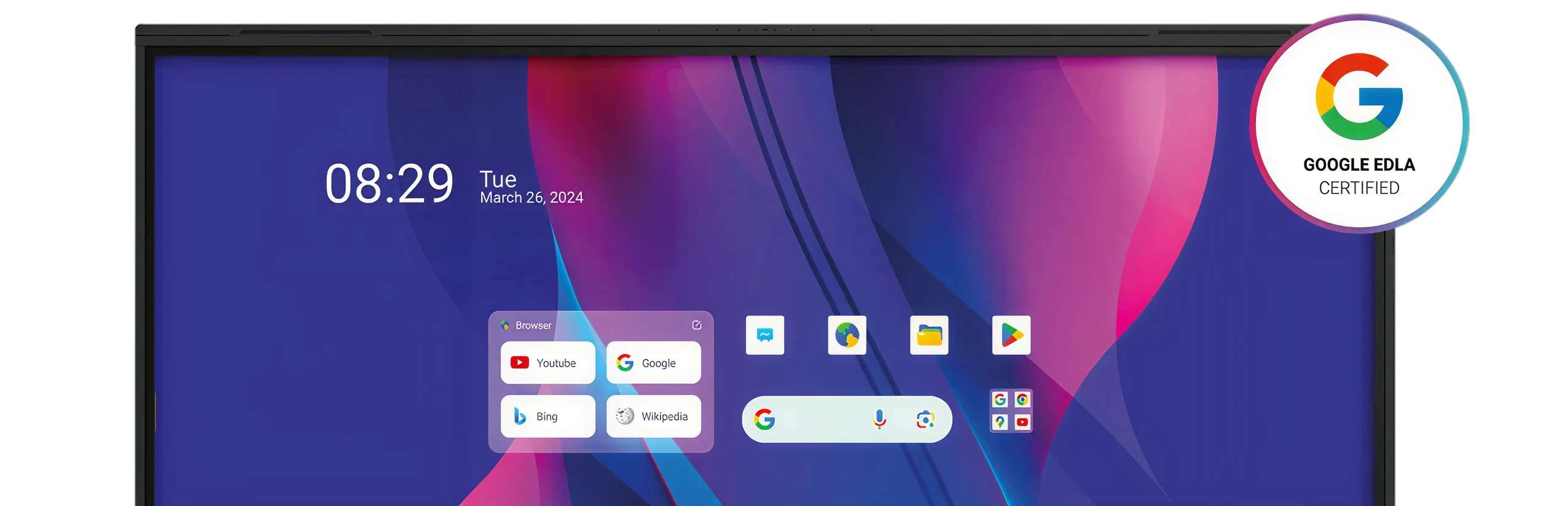
Task: Open the yellow file manager app
Action: click(x=928, y=335)
